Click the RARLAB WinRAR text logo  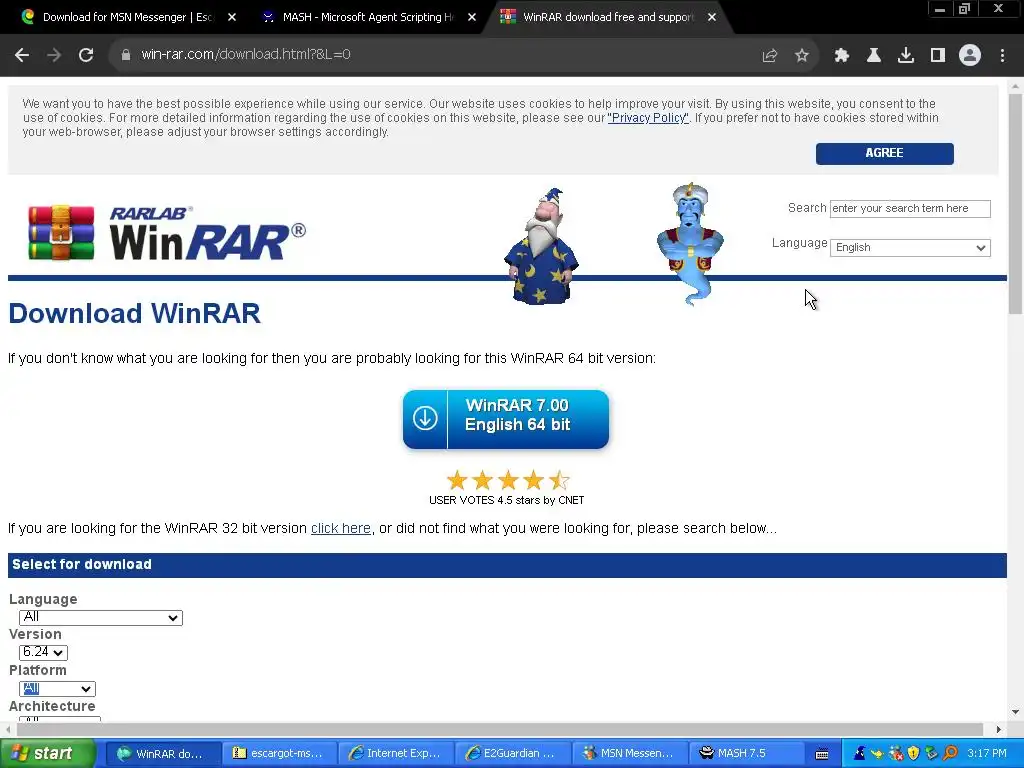click(207, 233)
